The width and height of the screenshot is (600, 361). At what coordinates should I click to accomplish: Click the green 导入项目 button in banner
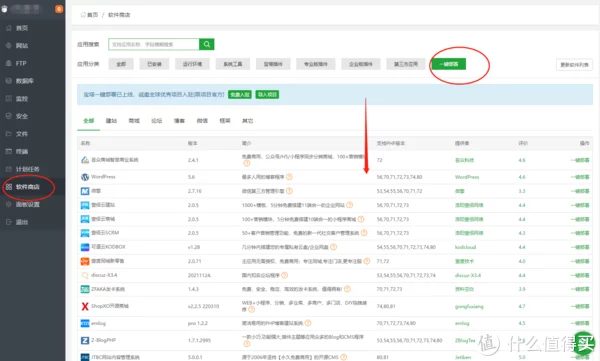coord(267,95)
